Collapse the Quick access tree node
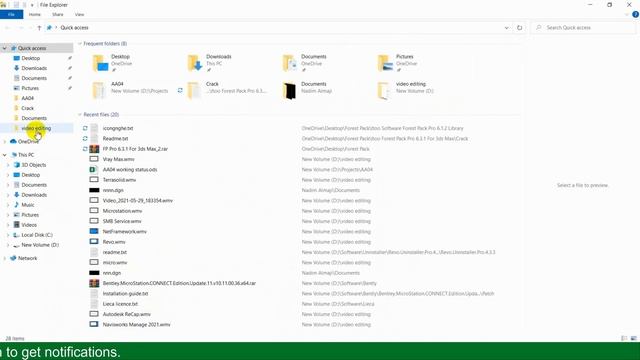The image size is (640, 360). point(4,48)
